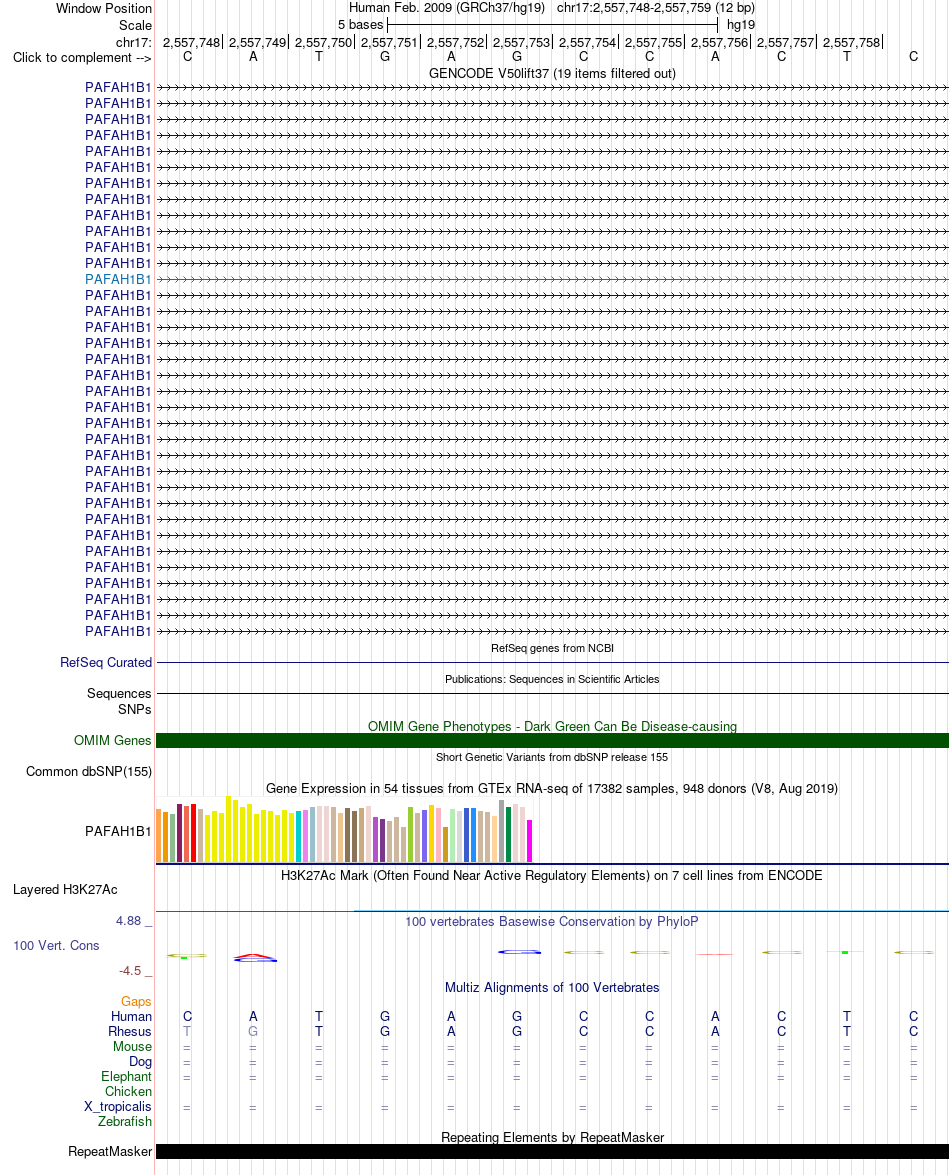The height and width of the screenshot is (1175, 950).
Task: Click position label 2,557,748 in the ruler
Action: [191, 43]
